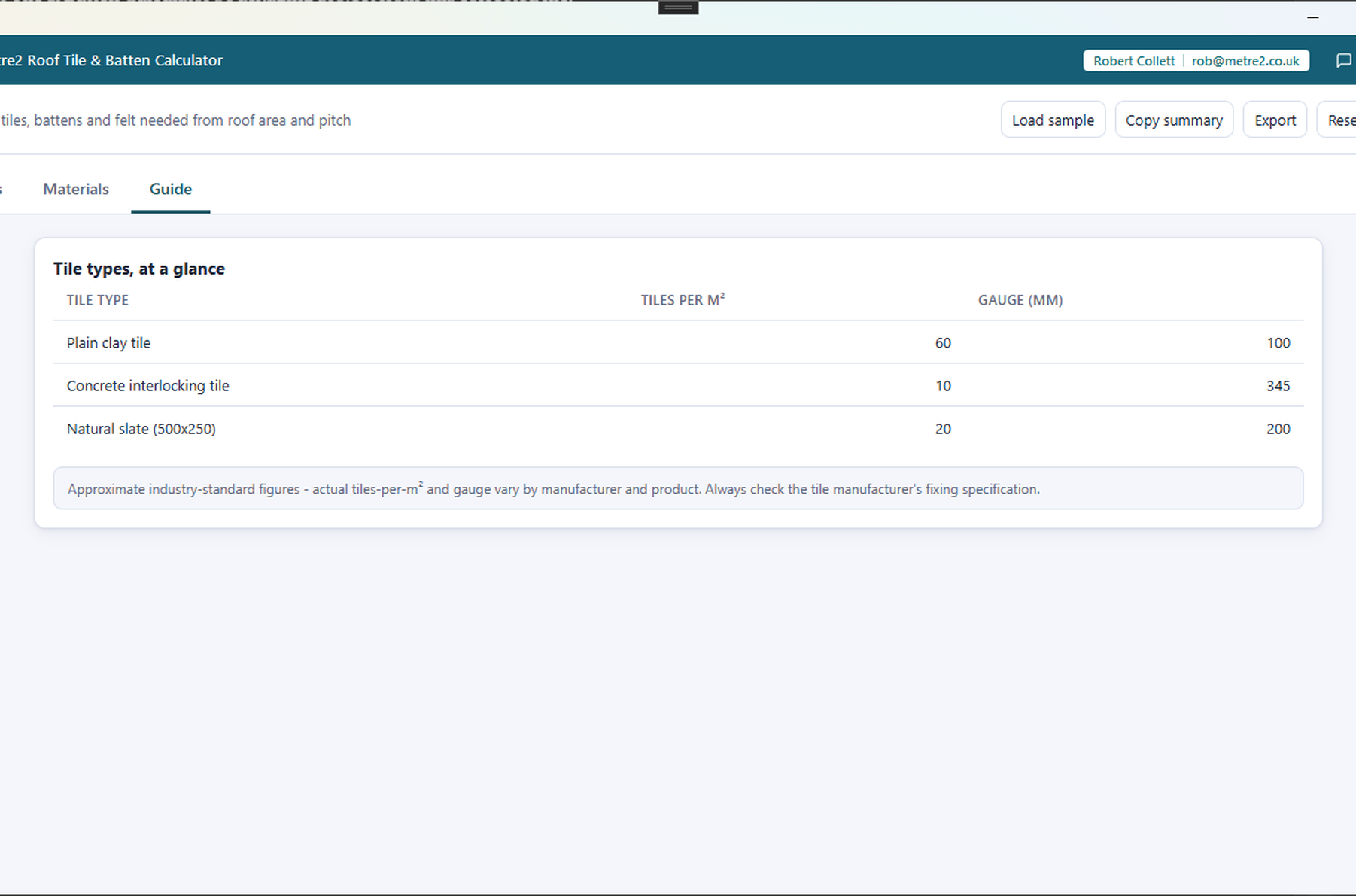Click the value 20 tiles per m²
Viewport: 1356px width, 896px height.
(943, 429)
